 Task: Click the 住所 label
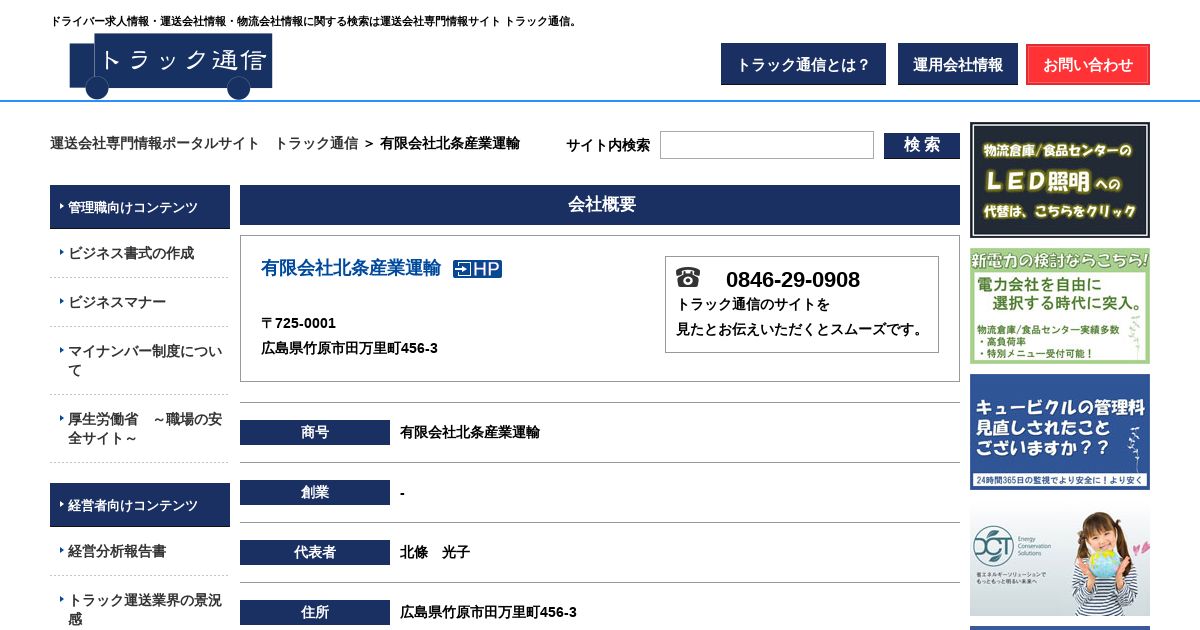coord(315,612)
